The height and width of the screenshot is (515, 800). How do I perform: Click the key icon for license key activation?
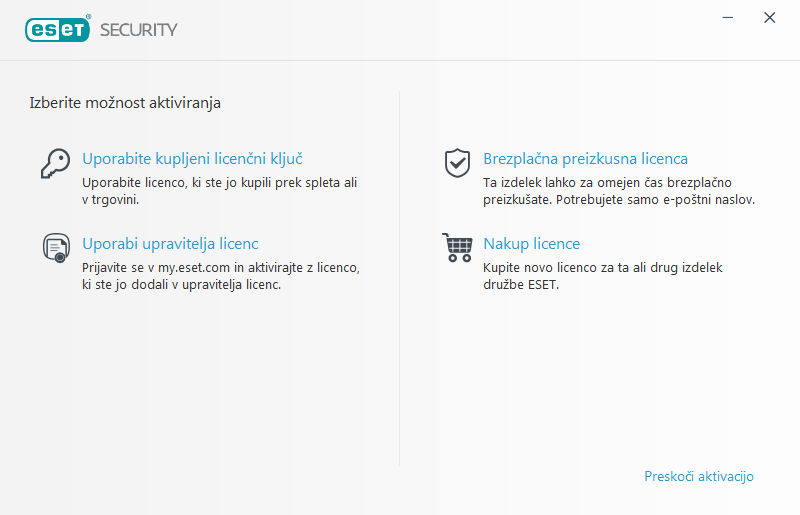[54, 162]
